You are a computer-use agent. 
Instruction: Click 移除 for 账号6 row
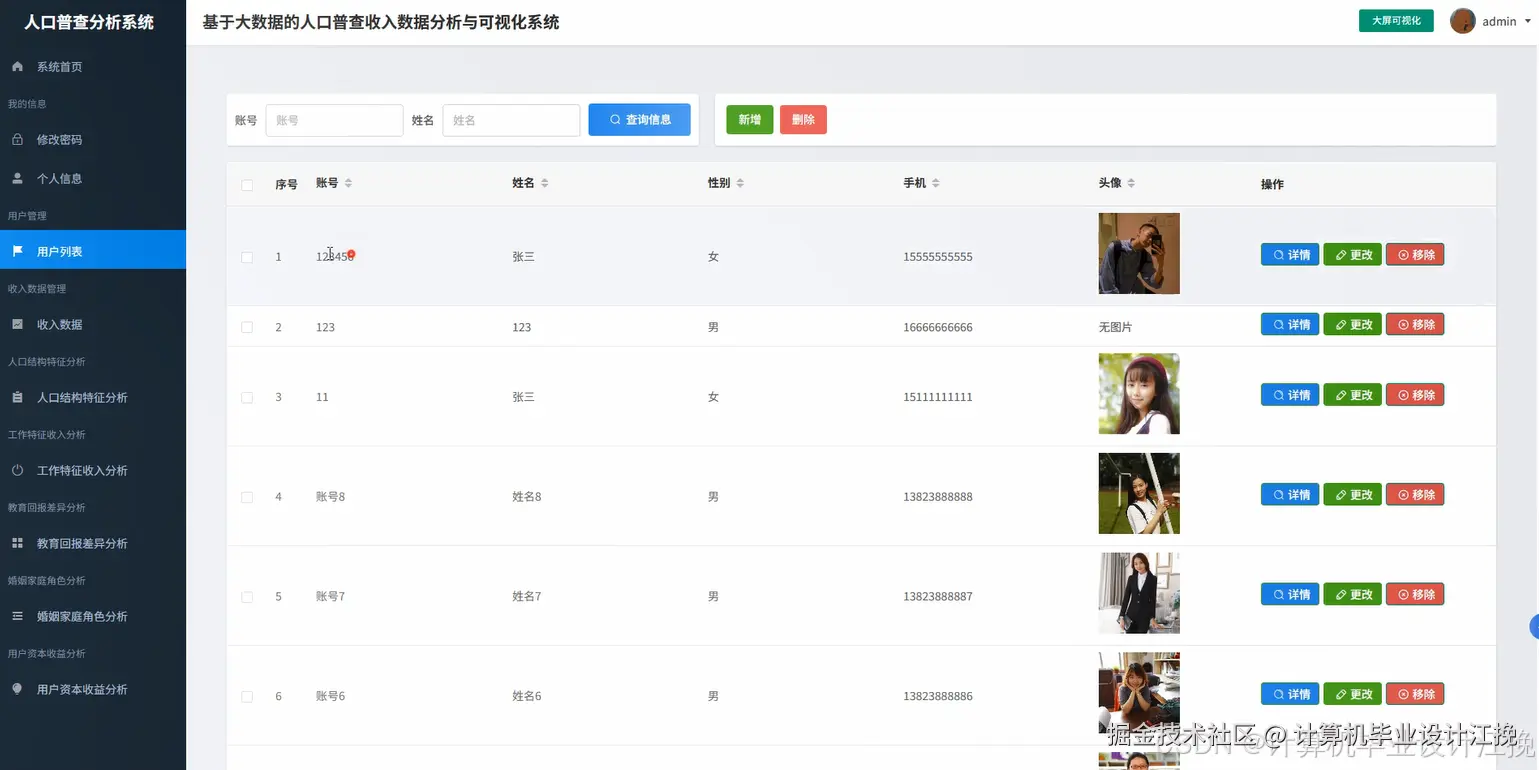pos(1415,695)
